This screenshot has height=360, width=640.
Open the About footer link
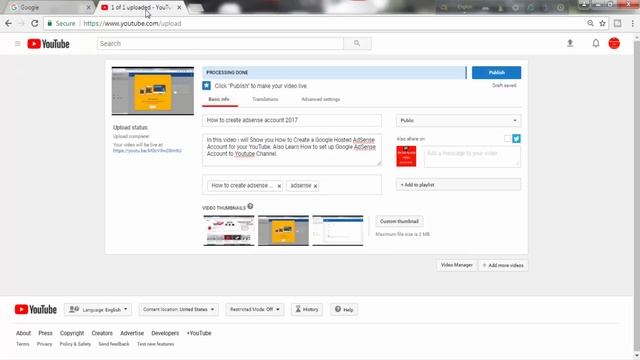pyautogui.click(x=23, y=333)
